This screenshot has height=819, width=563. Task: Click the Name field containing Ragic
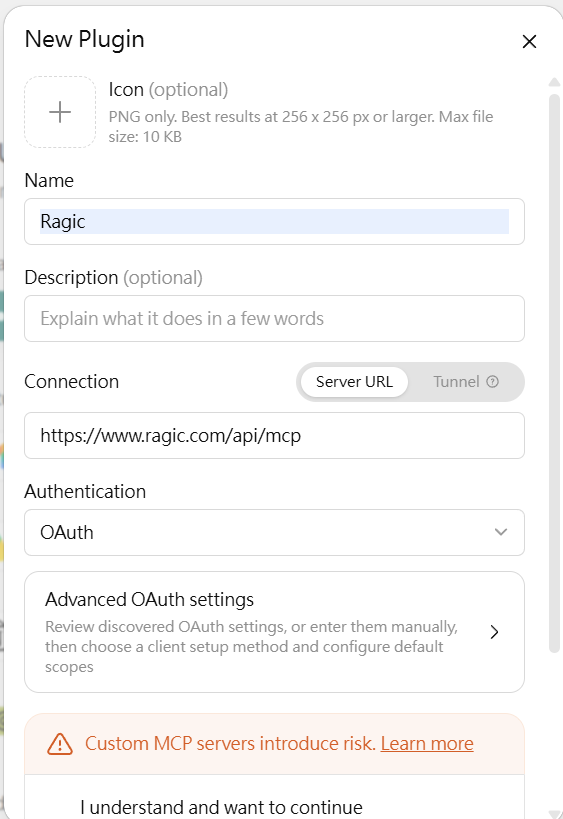click(x=274, y=221)
